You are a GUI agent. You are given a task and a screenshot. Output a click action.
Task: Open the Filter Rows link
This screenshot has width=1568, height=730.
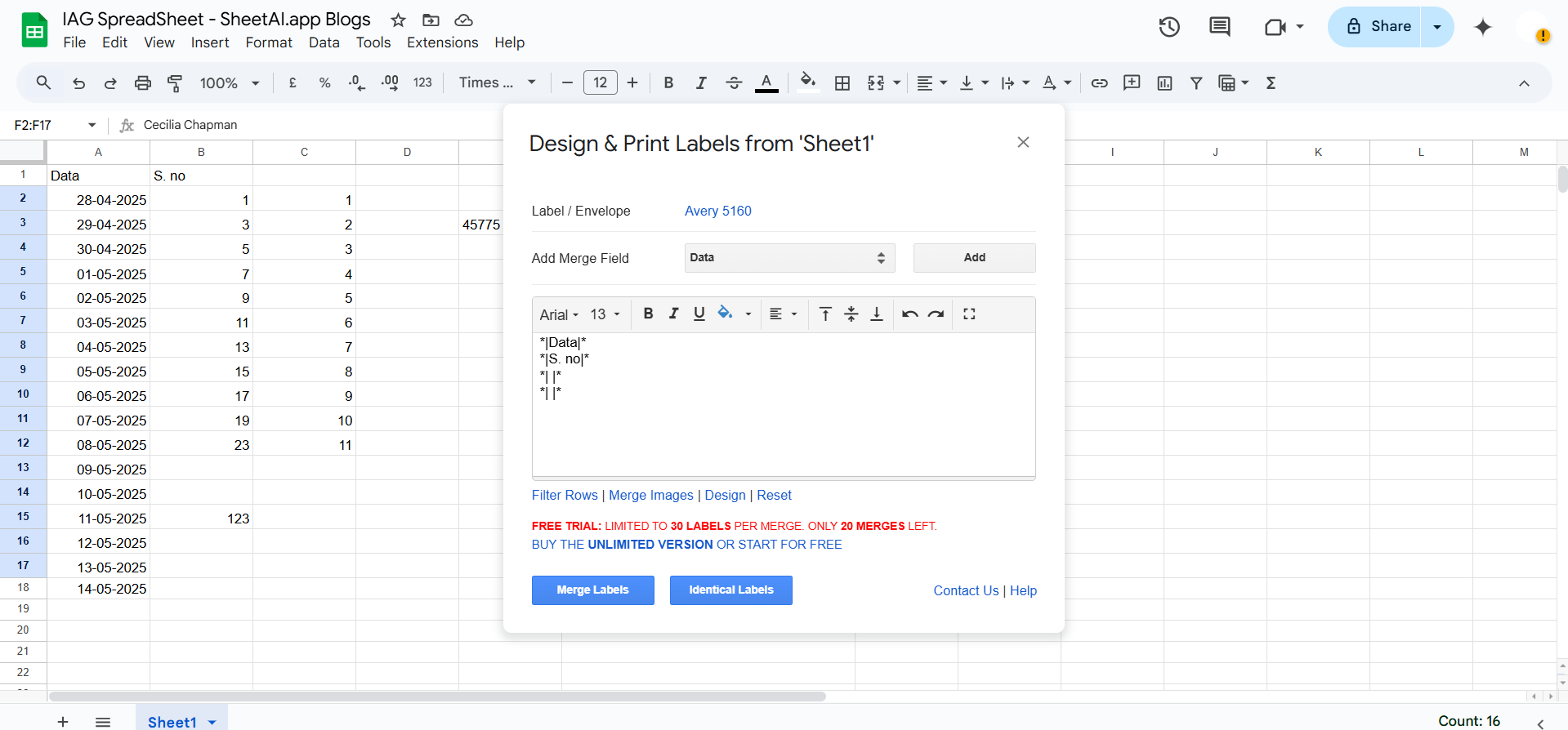[x=565, y=495]
